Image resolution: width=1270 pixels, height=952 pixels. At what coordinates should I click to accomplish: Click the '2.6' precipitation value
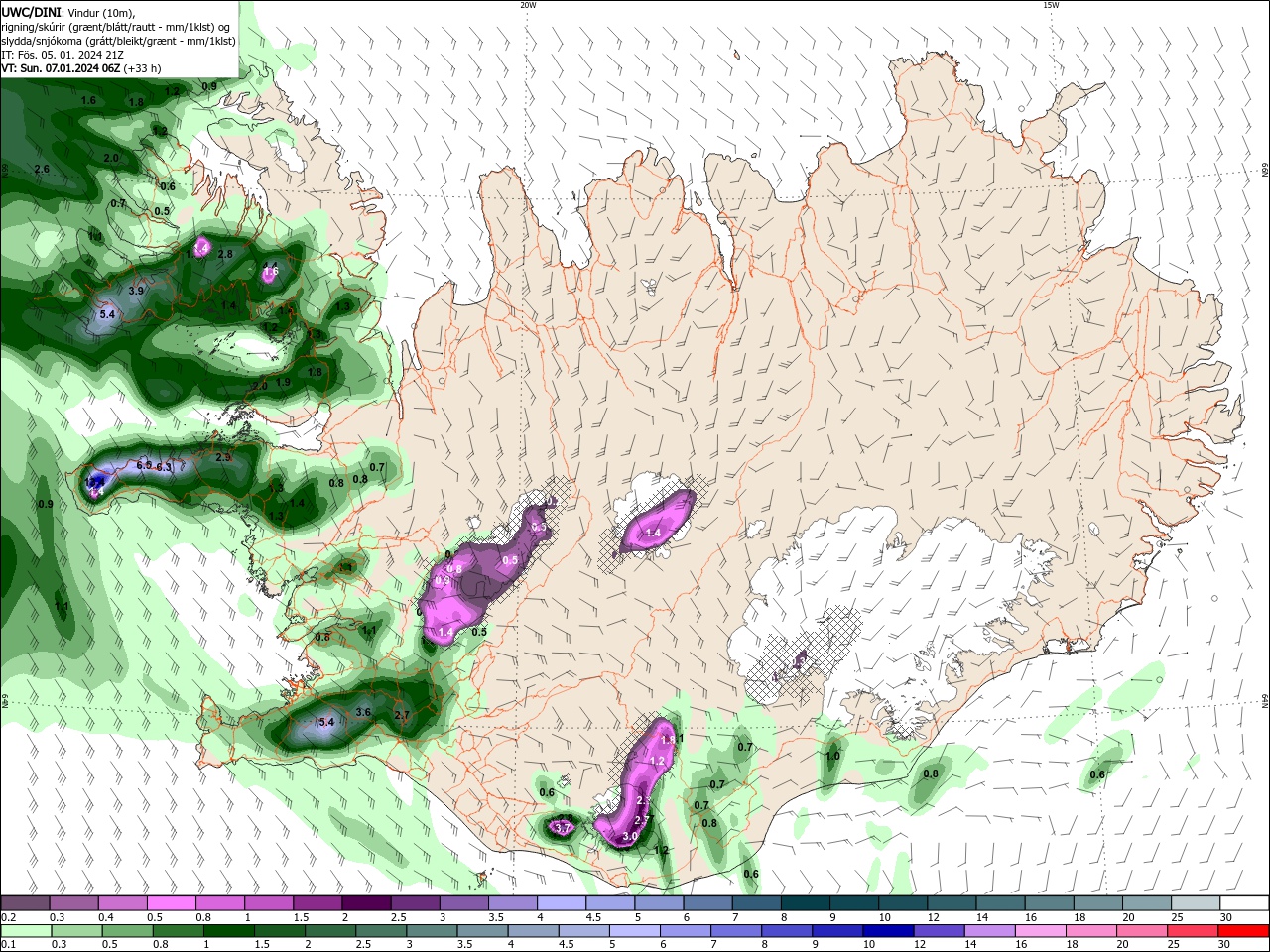[x=42, y=170]
